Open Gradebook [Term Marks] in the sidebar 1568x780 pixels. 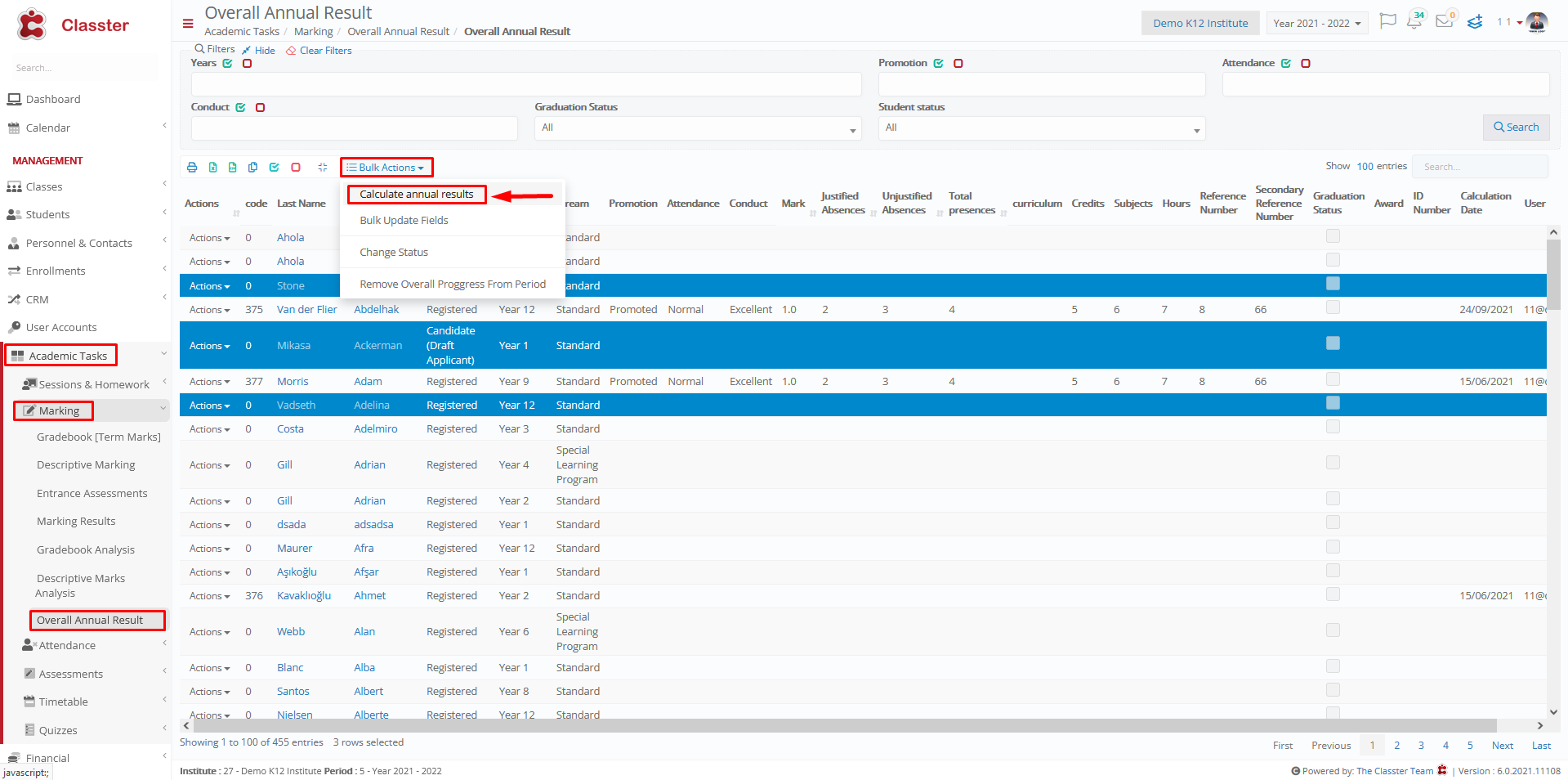click(99, 437)
